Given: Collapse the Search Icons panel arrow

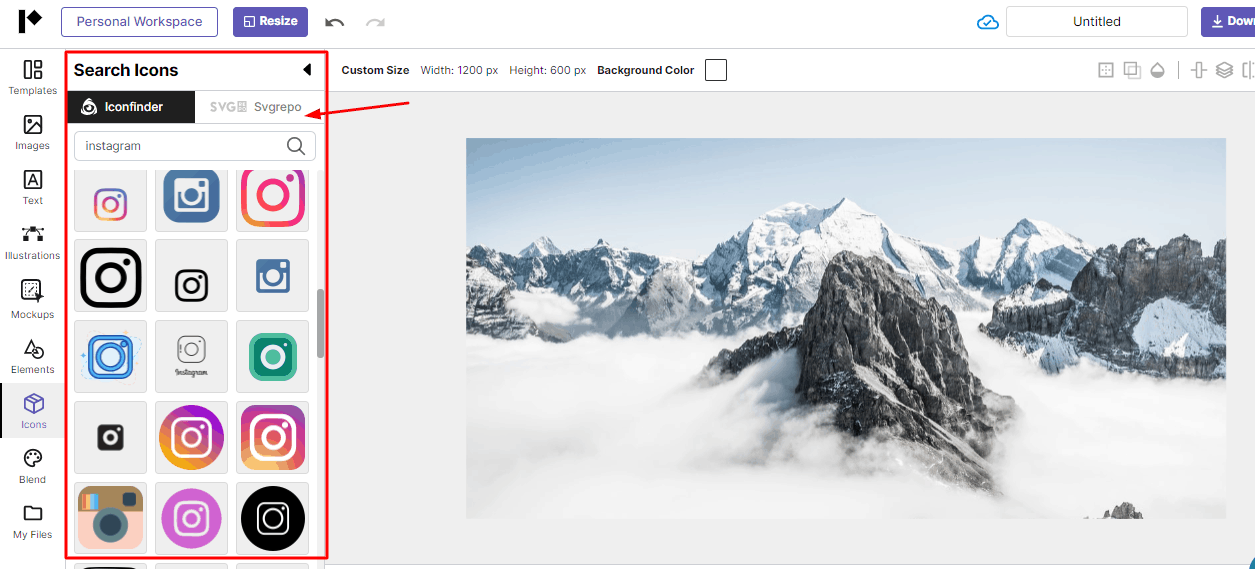Looking at the screenshot, I should (x=307, y=70).
